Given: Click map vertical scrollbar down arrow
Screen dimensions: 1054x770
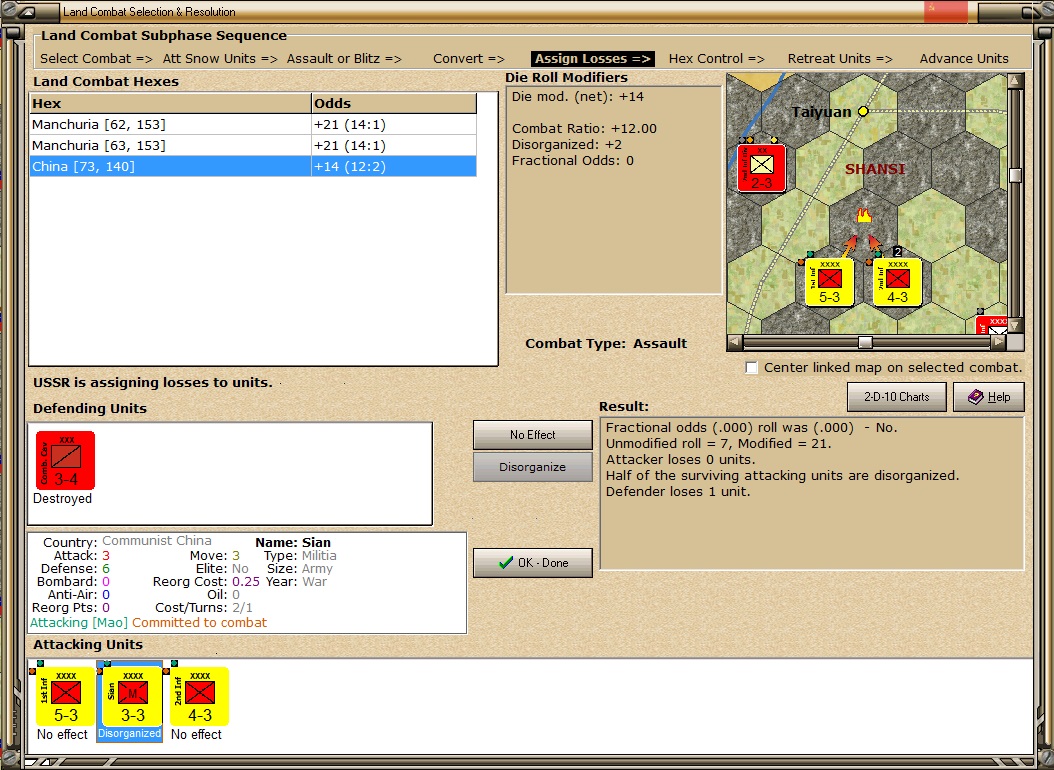Looking at the screenshot, I should click(x=1015, y=325).
